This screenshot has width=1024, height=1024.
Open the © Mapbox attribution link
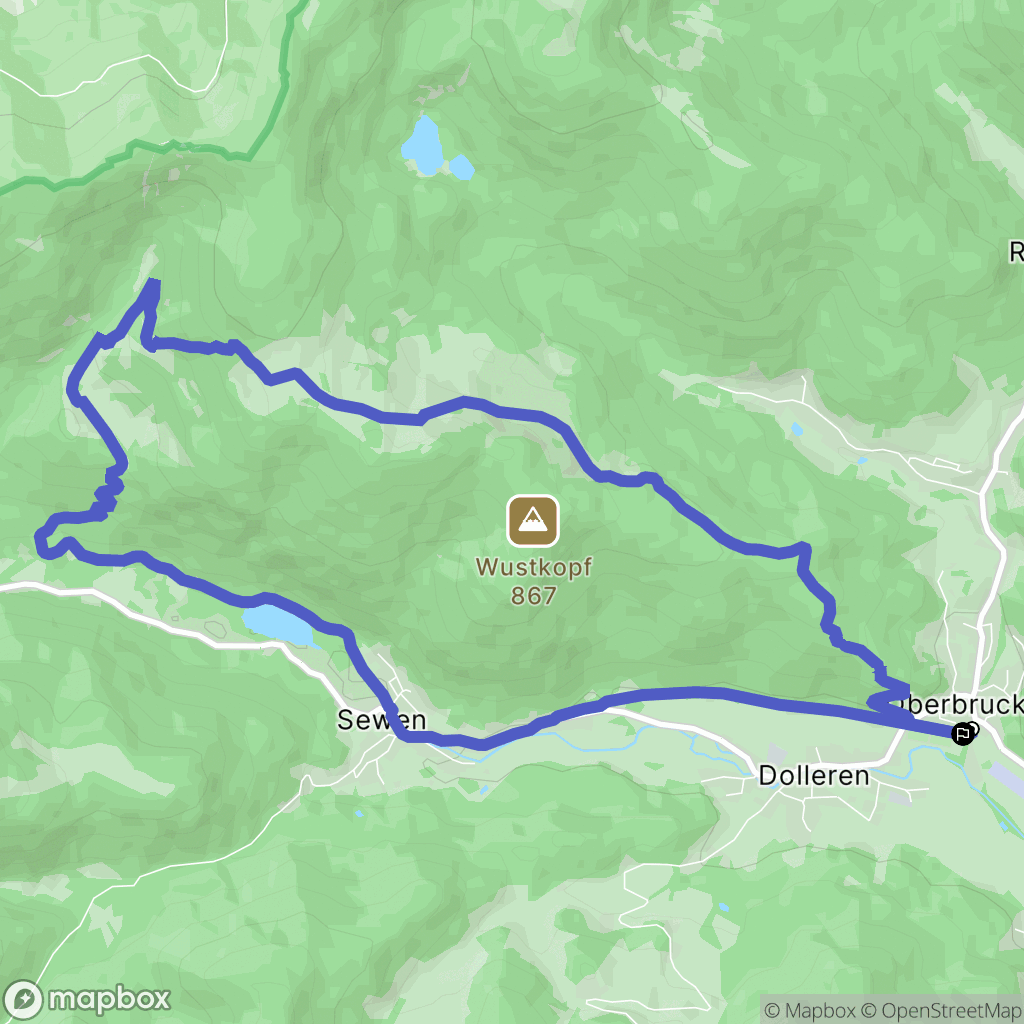click(x=810, y=1010)
